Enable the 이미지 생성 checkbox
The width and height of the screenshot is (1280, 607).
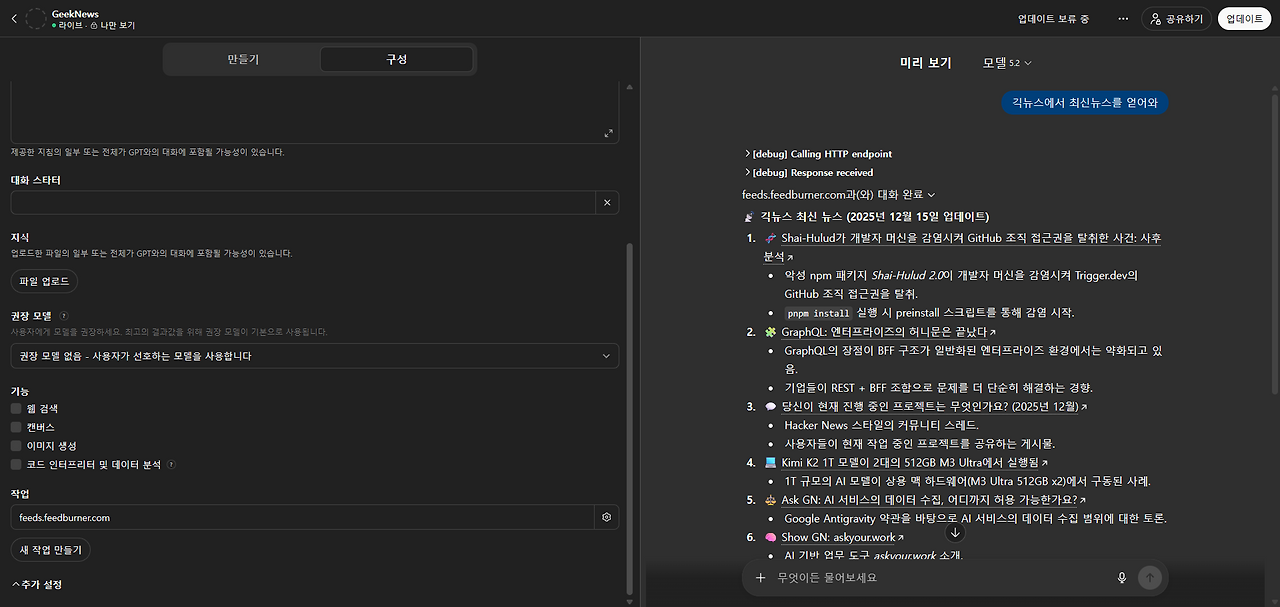[x=16, y=446]
